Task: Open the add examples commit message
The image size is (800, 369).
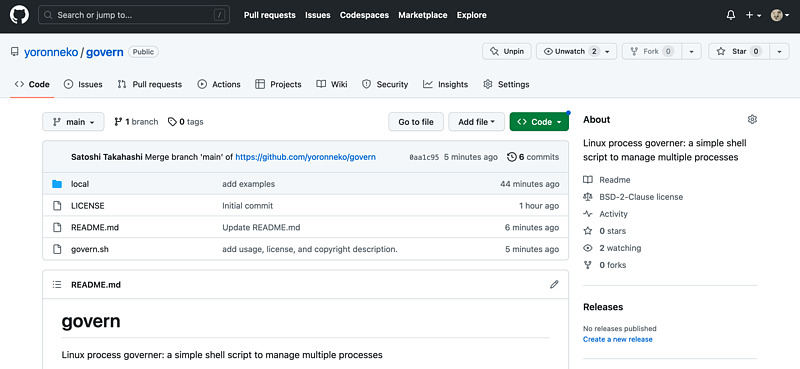Action: click(248, 184)
